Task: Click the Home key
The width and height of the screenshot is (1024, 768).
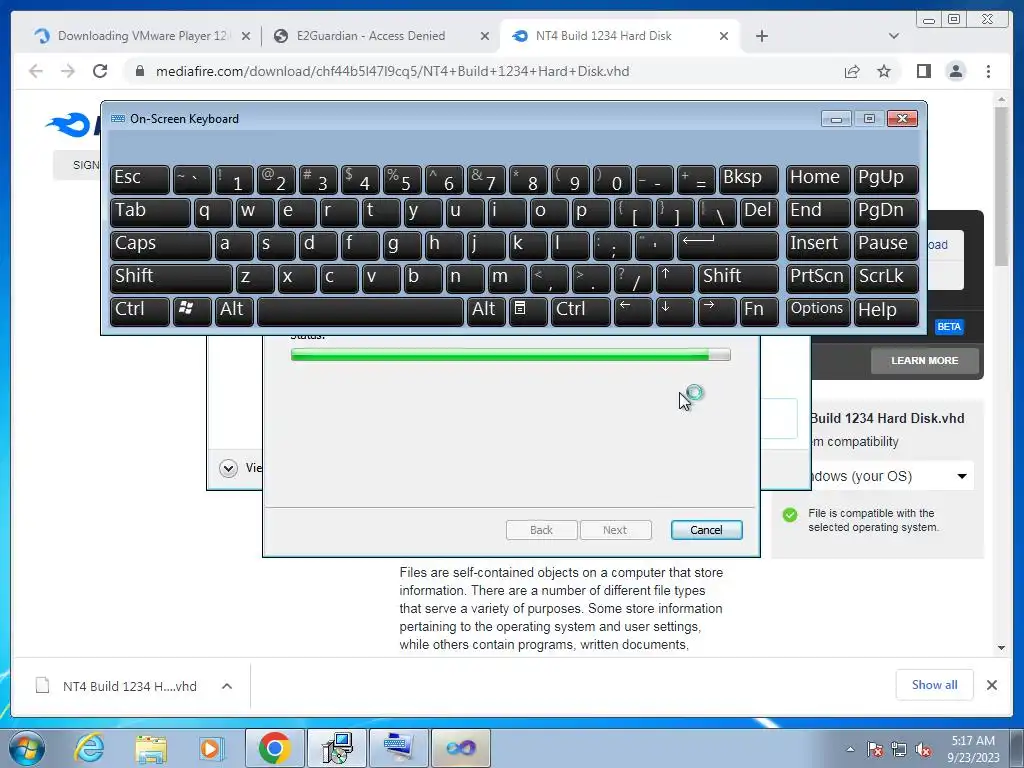Action: pyautogui.click(x=818, y=179)
